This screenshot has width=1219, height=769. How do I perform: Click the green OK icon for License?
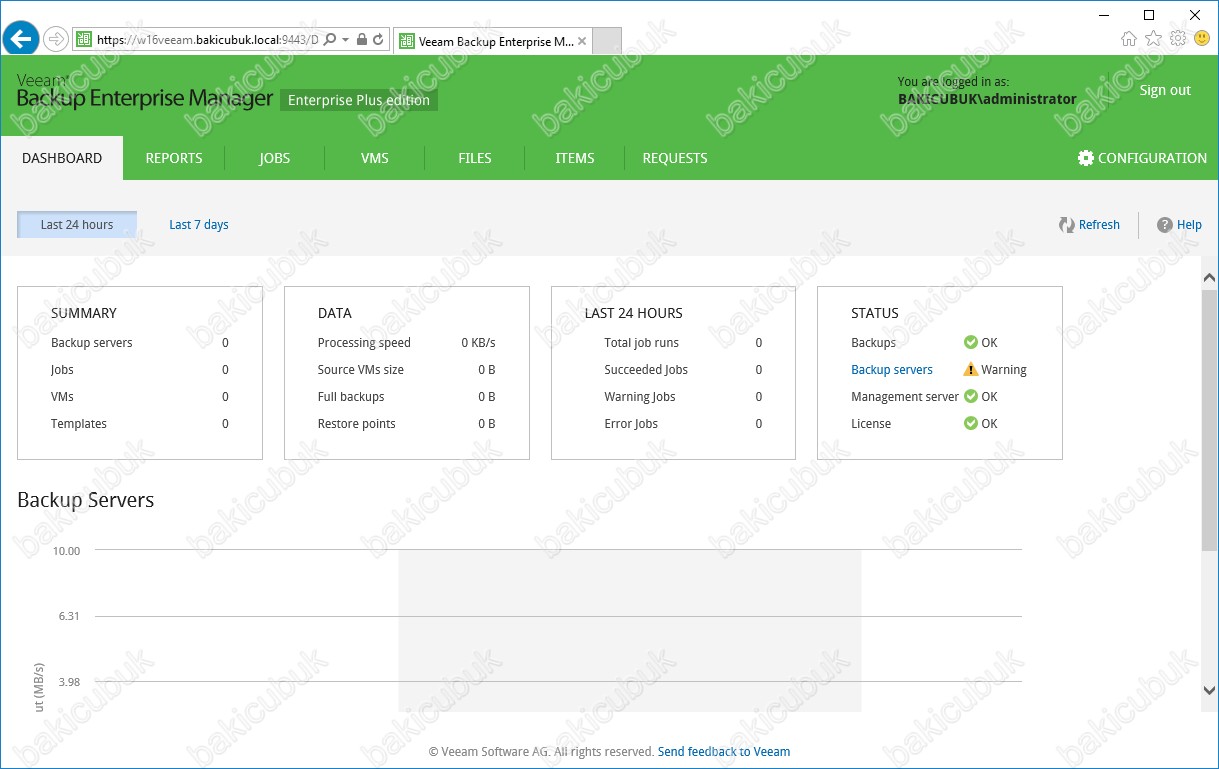pyautogui.click(x=970, y=424)
